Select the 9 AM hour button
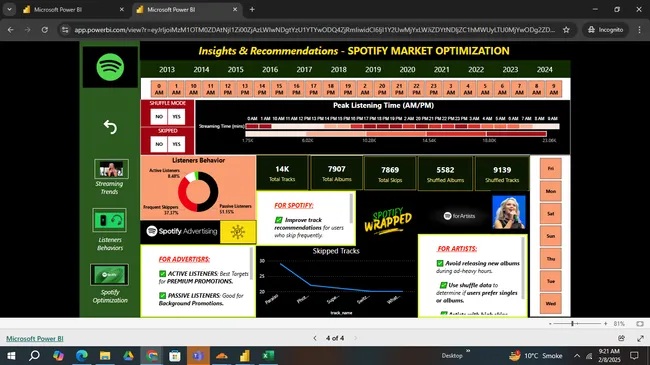This screenshot has width=650, height=365. pos(553,89)
